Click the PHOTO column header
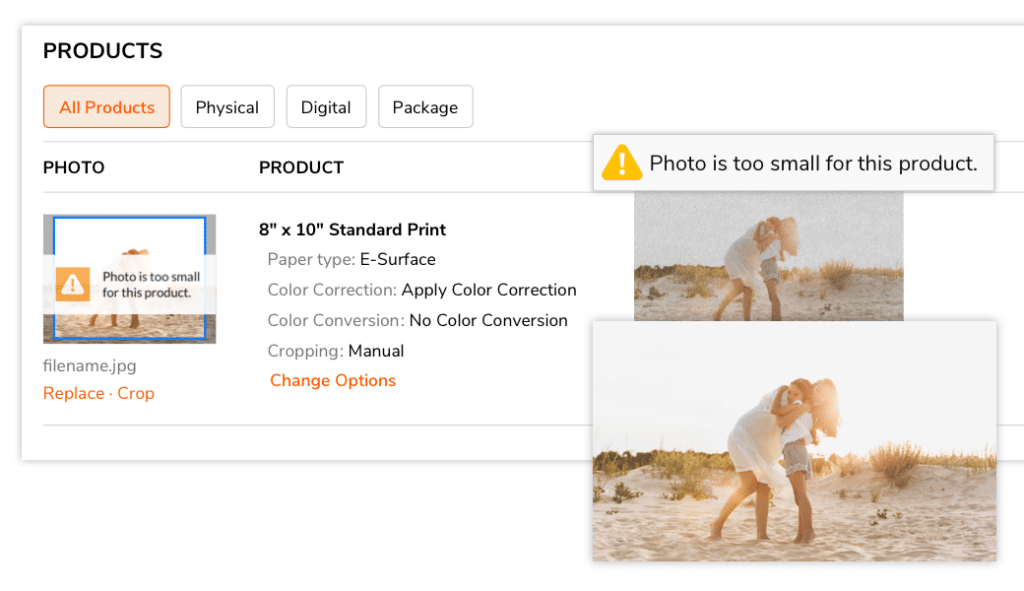This screenshot has width=1024, height=591. pos(74,168)
